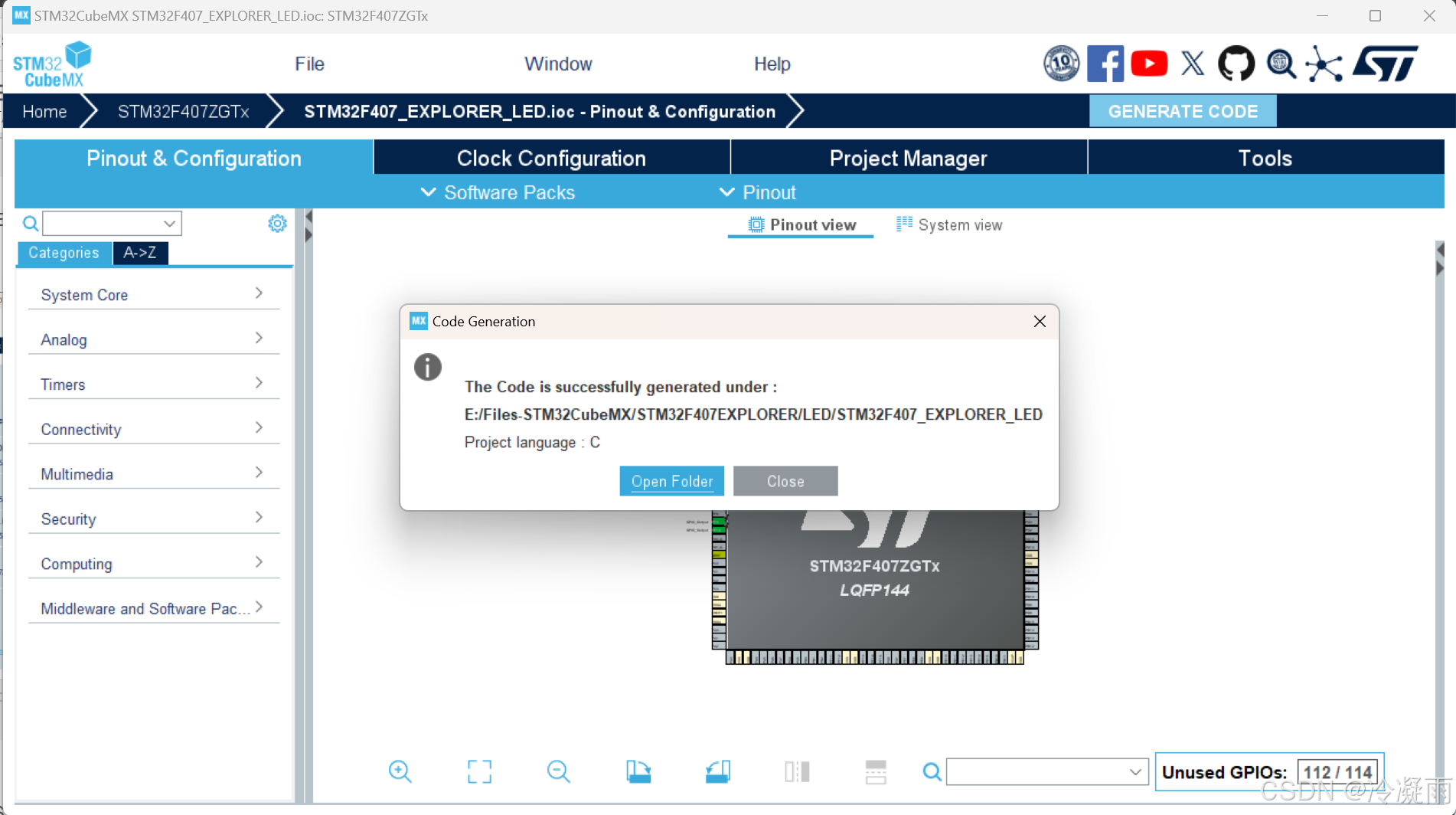
Task: Switch to Pinout & Configuration tab
Action: (194, 158)
